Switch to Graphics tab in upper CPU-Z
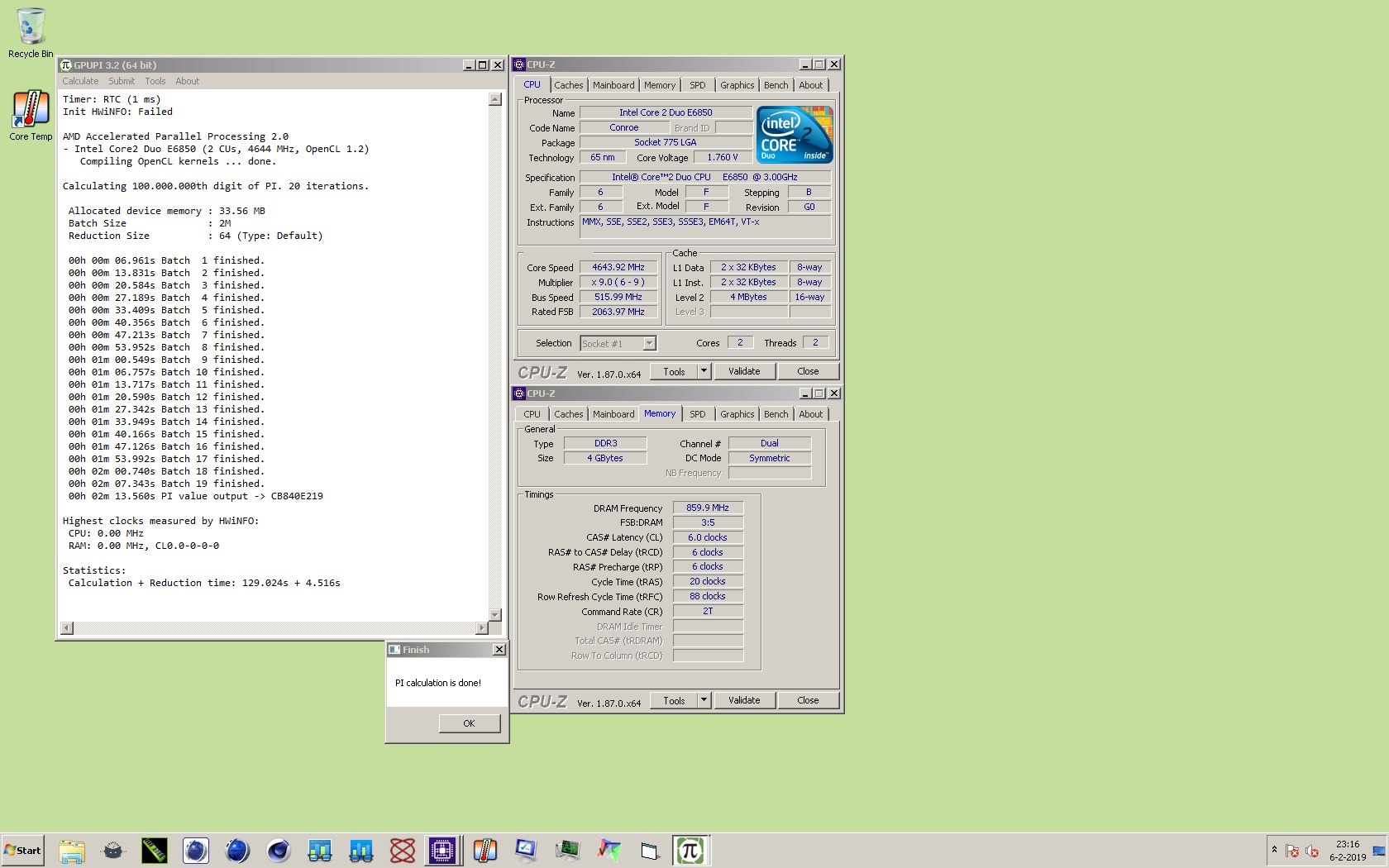The width and height of the screenshot is (1389, 868). (737, 85)
